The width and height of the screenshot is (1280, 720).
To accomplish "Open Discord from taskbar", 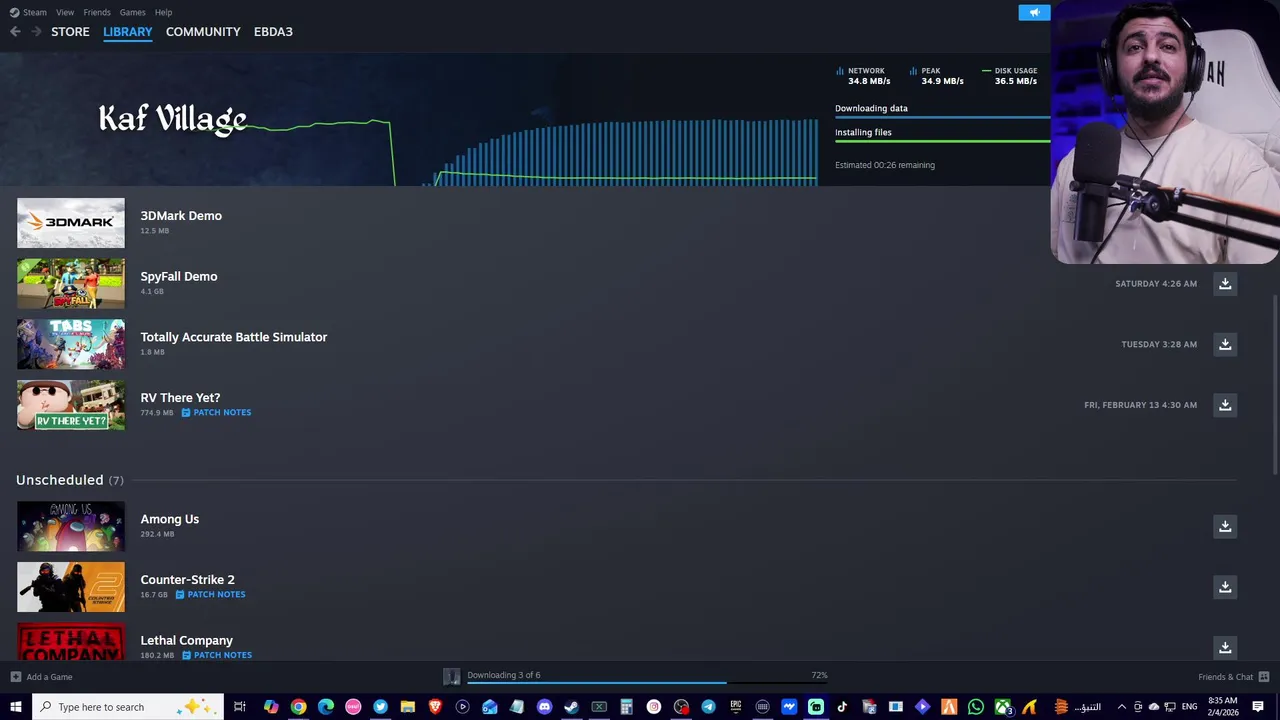I will (x=544, y=707).
